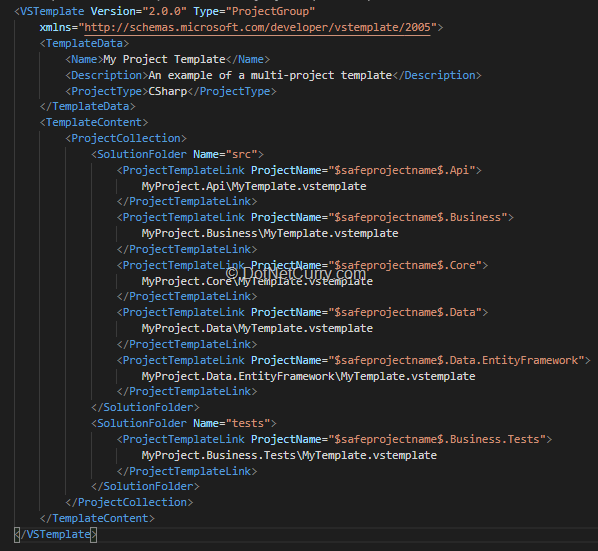This screenshot has width=598, height=551.
Task: Click the xmlns attribute name
Action: (55, 27)
